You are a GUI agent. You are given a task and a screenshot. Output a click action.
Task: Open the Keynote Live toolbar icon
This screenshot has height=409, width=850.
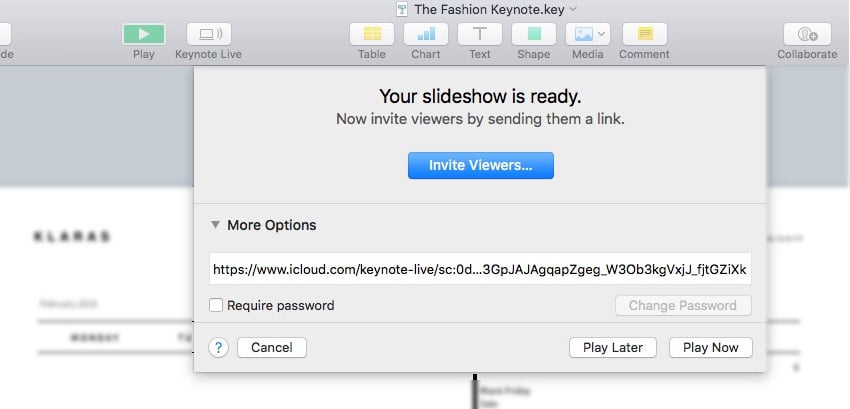click(208, 33)
